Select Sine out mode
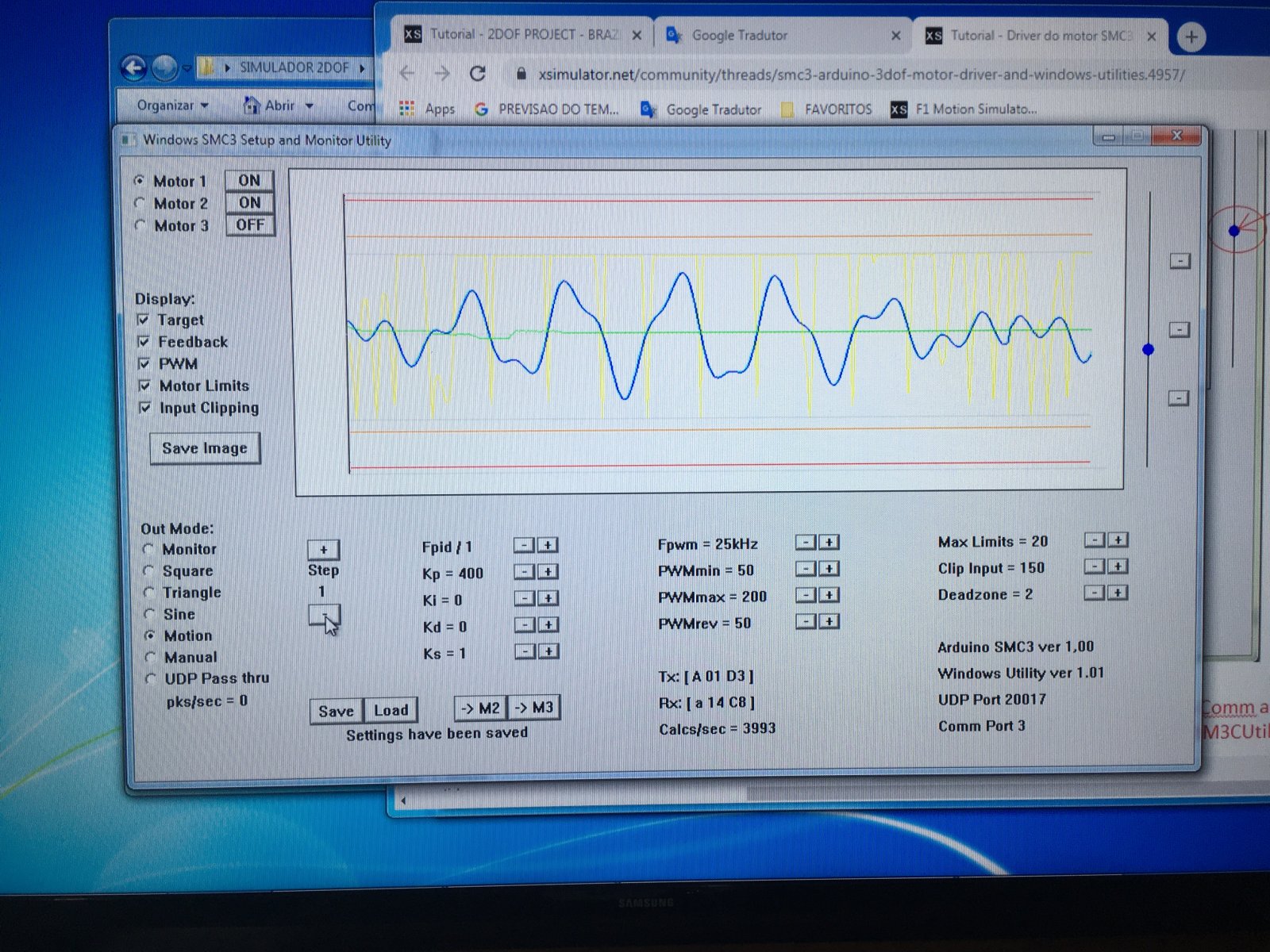Viewport: 1270px width, 952px height. coord(149,614)
